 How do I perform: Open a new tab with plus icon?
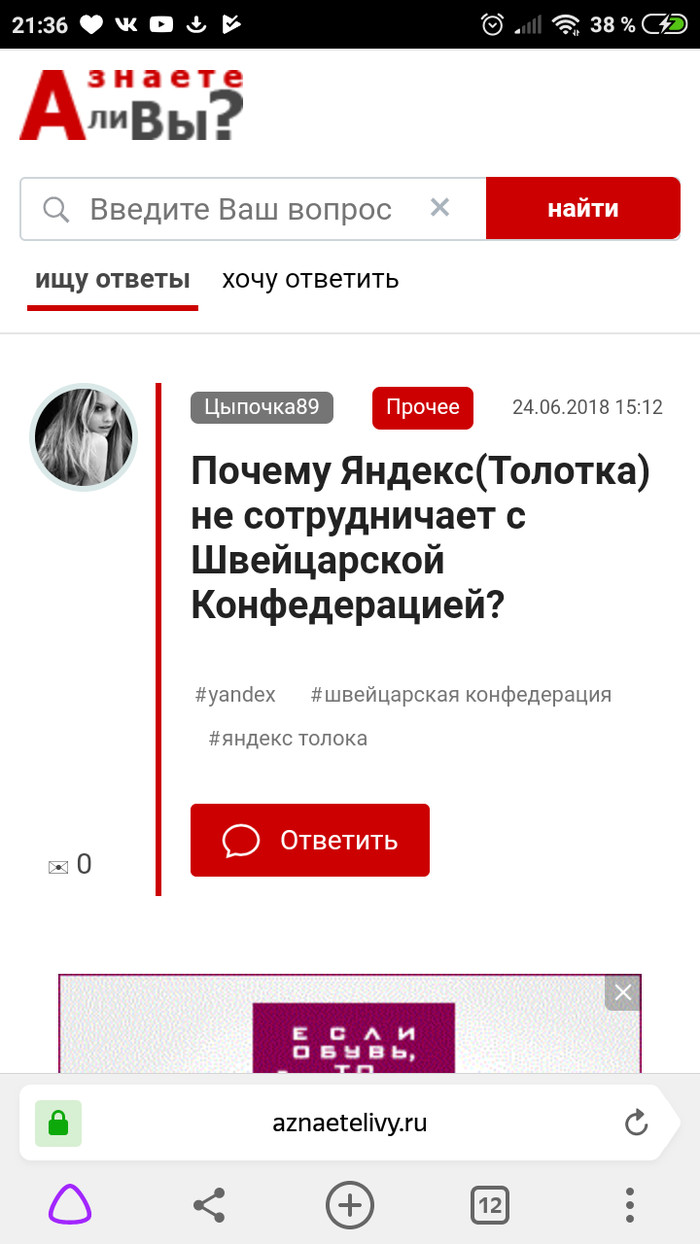click(x=349, y=1205)
